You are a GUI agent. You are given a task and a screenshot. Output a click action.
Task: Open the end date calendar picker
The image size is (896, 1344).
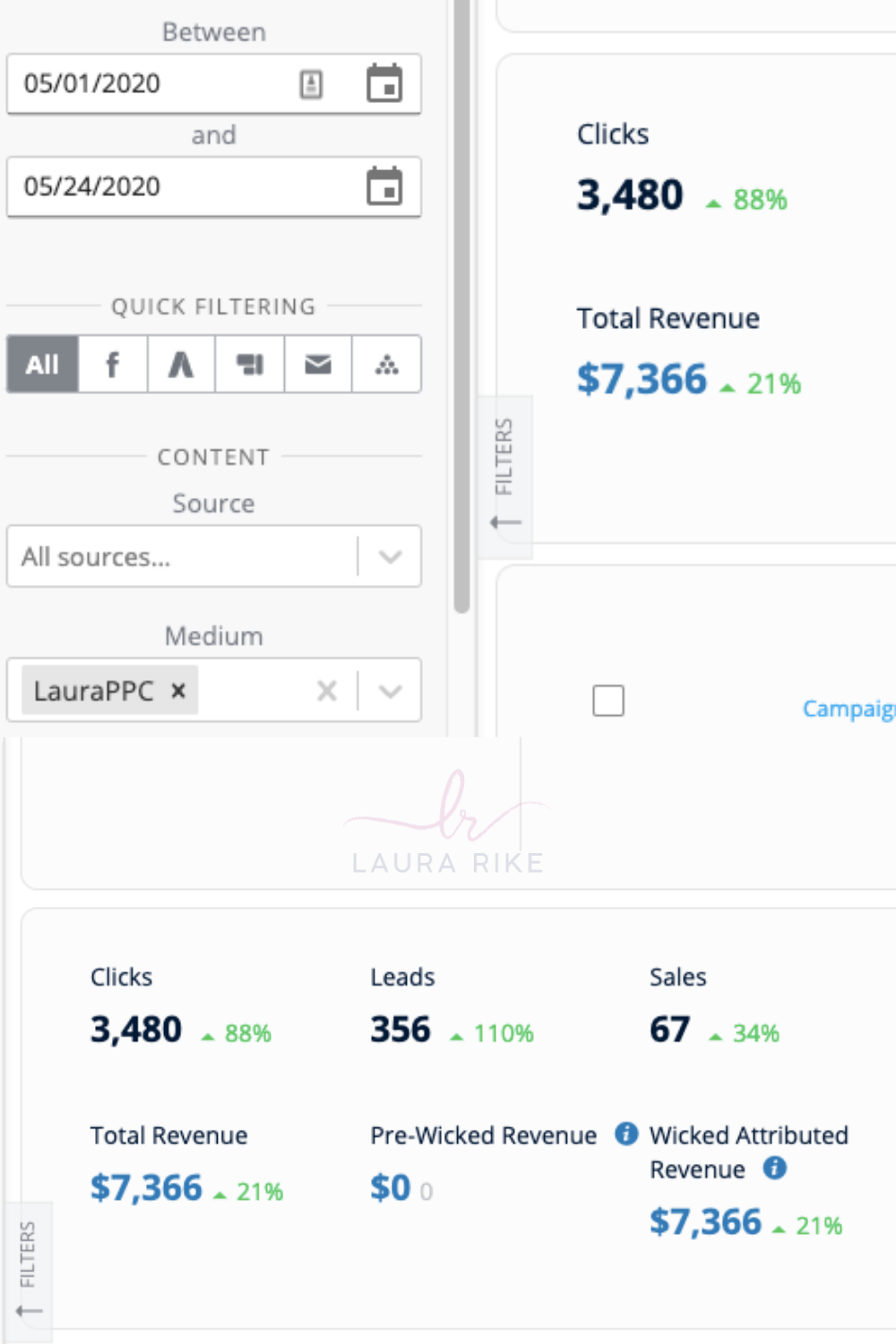click(x=384, y=186)
